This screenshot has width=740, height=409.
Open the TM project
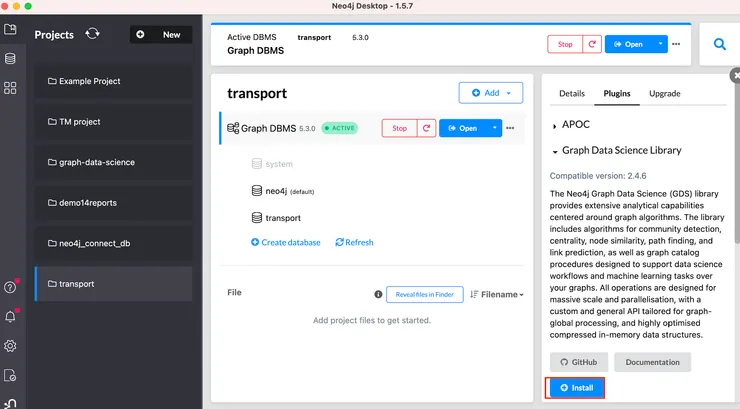113,122
